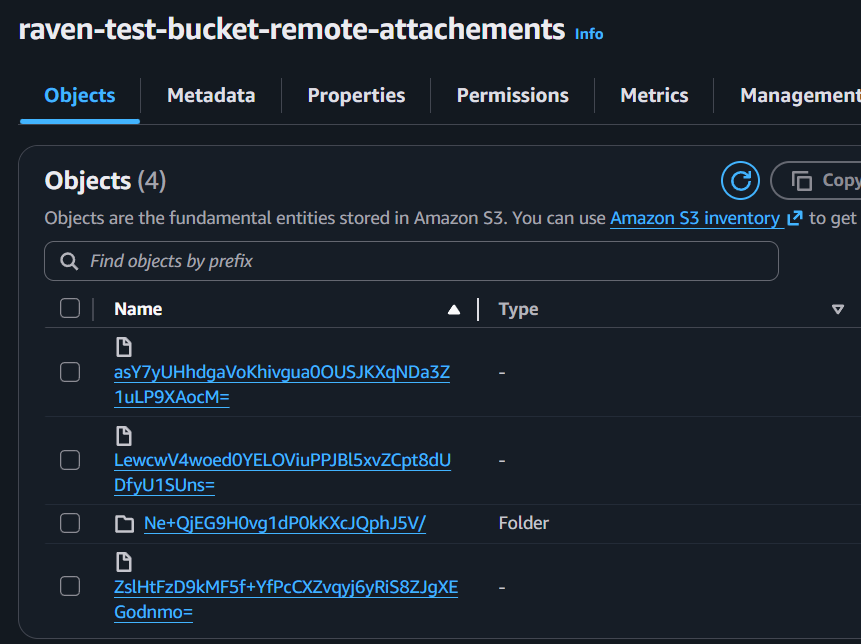This screenshot has height=644, width=861.
Task: Click the folder icon beside Ne+QjEG9H0vg1dP0kKXcJQphJ5V/
Action: [x=124, y=524]
